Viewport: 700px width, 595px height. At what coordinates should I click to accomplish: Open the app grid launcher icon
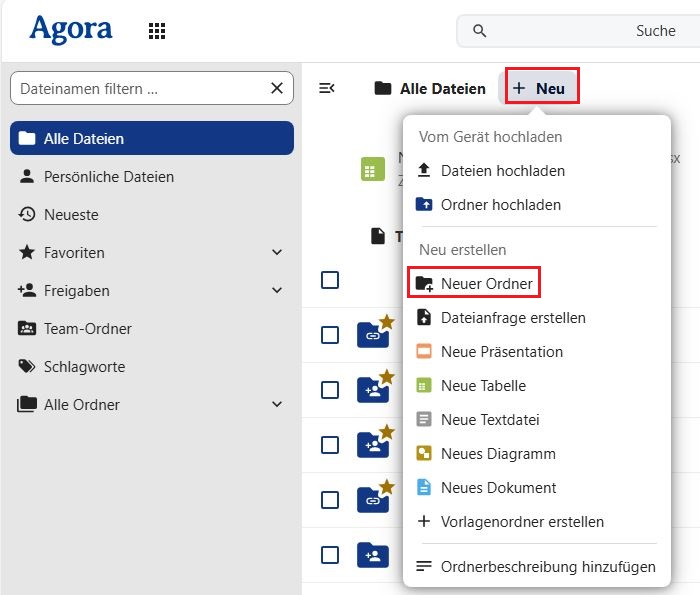(x=157, y=31)
